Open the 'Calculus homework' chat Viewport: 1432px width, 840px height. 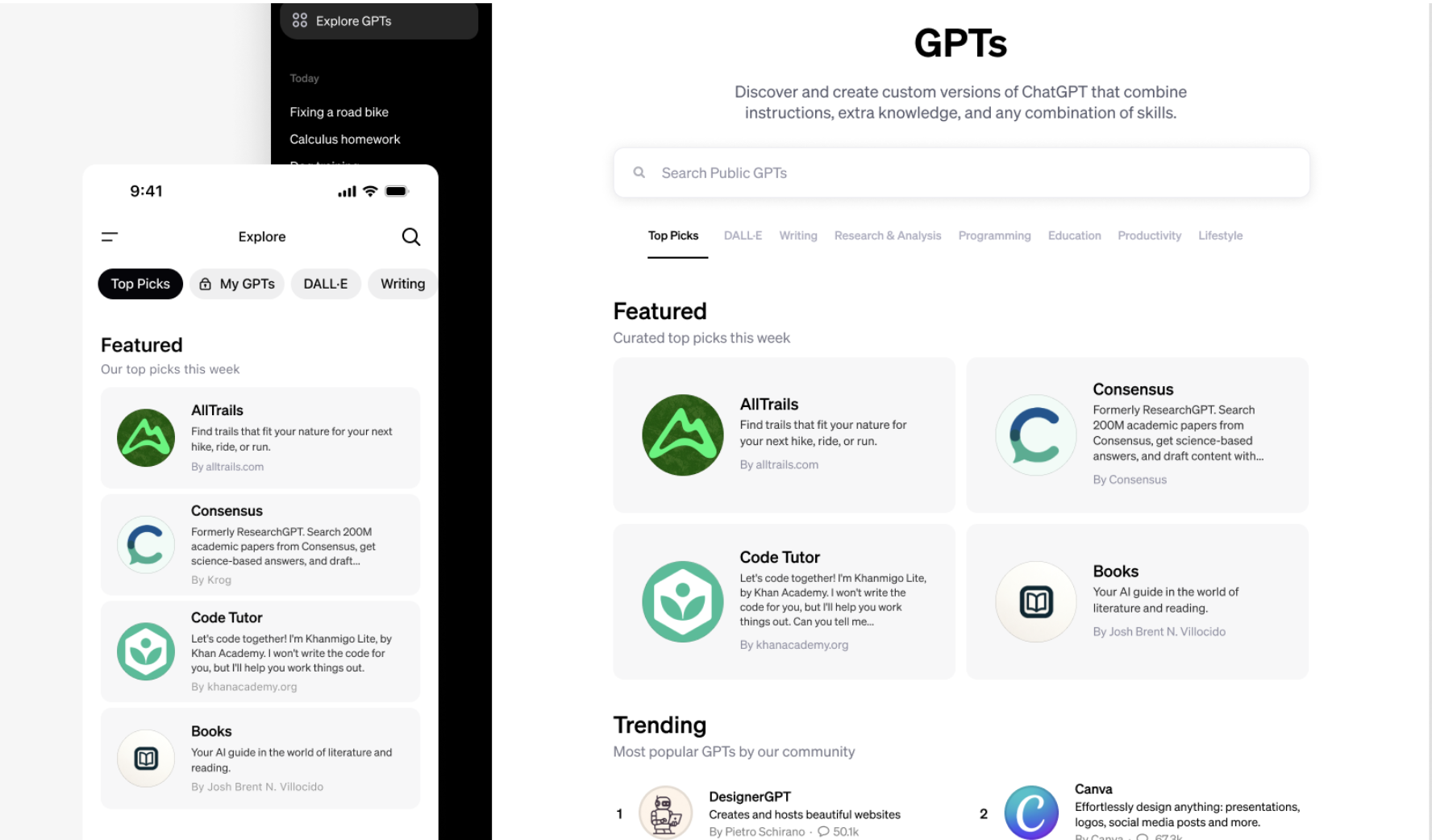coord(344,139)
